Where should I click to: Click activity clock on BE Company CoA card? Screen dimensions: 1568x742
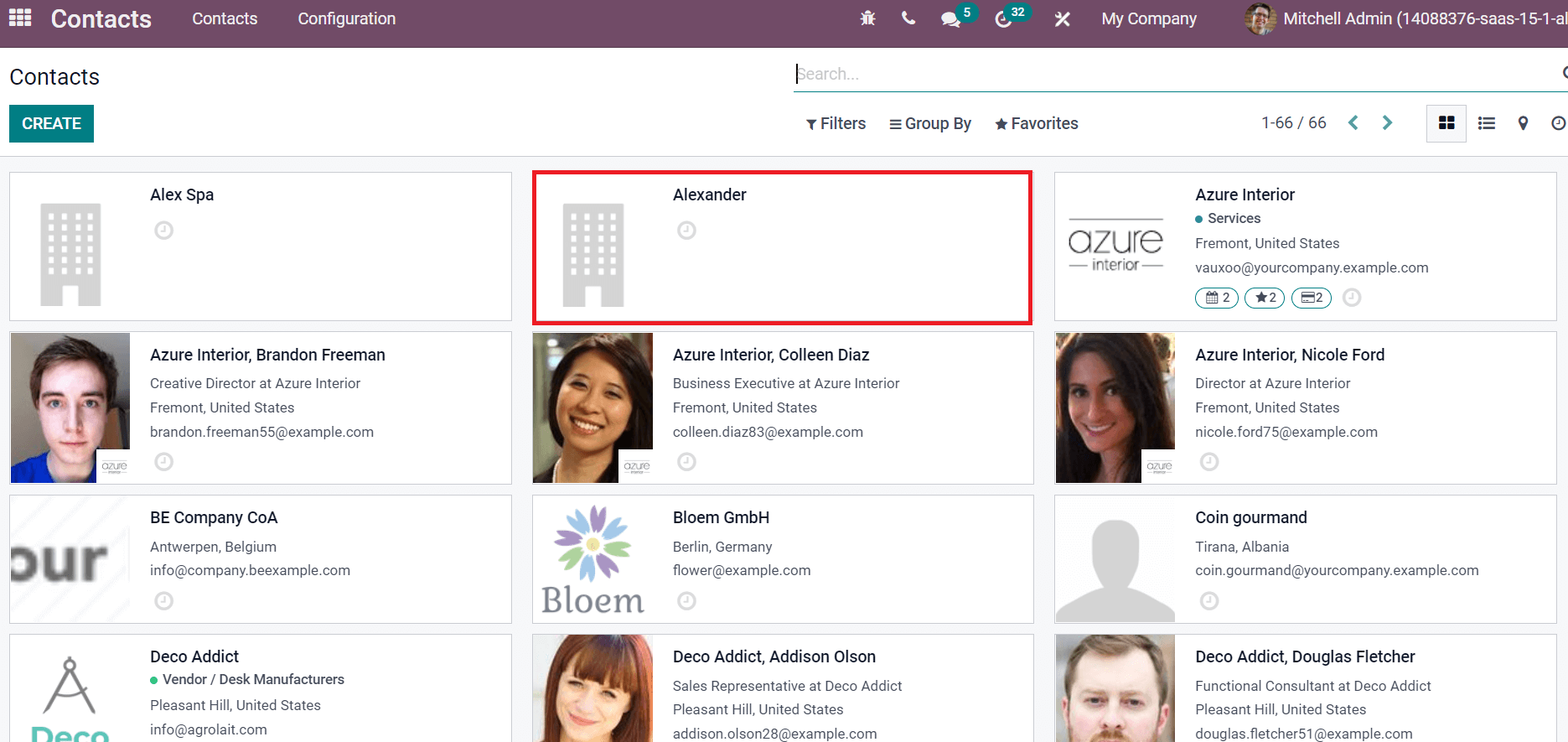(163, 600)
